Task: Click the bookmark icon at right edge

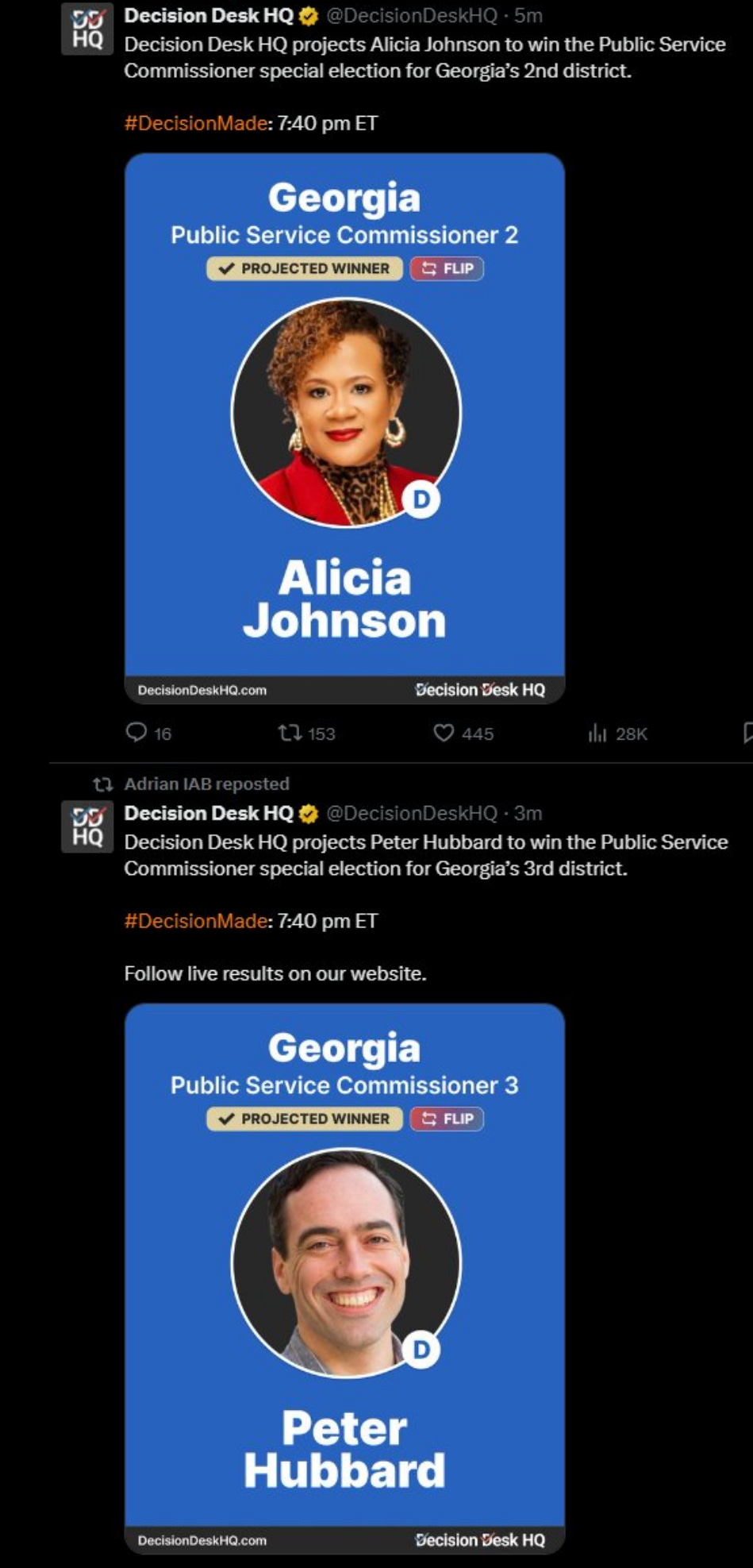Action: tap(747, 732)
